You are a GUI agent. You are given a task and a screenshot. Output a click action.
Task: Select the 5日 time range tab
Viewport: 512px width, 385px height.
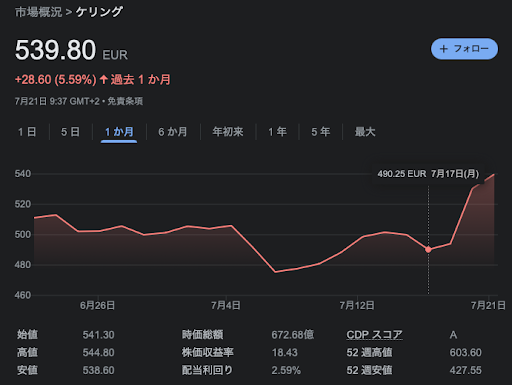click(70, 132)
